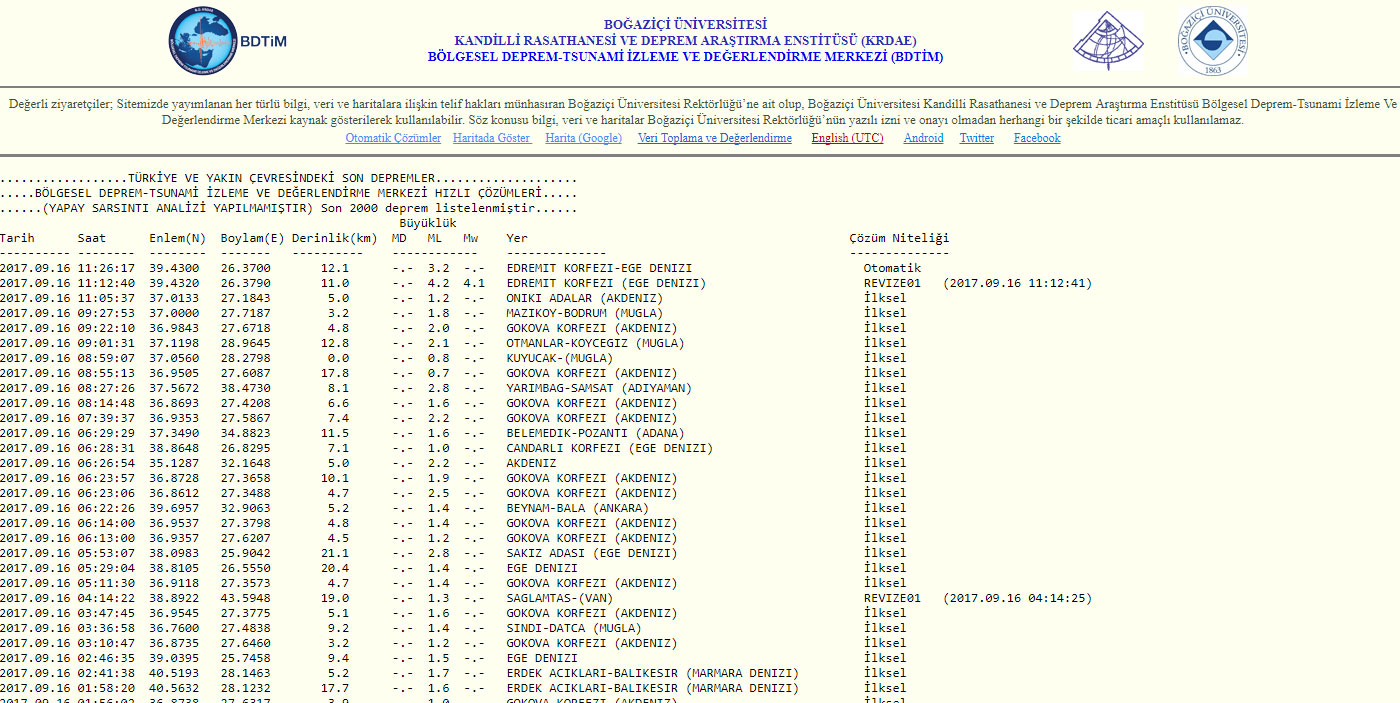Click the BELEMEDIK-POZANTI (ADANA) row
1400x703 pixels.
[453, 433]
